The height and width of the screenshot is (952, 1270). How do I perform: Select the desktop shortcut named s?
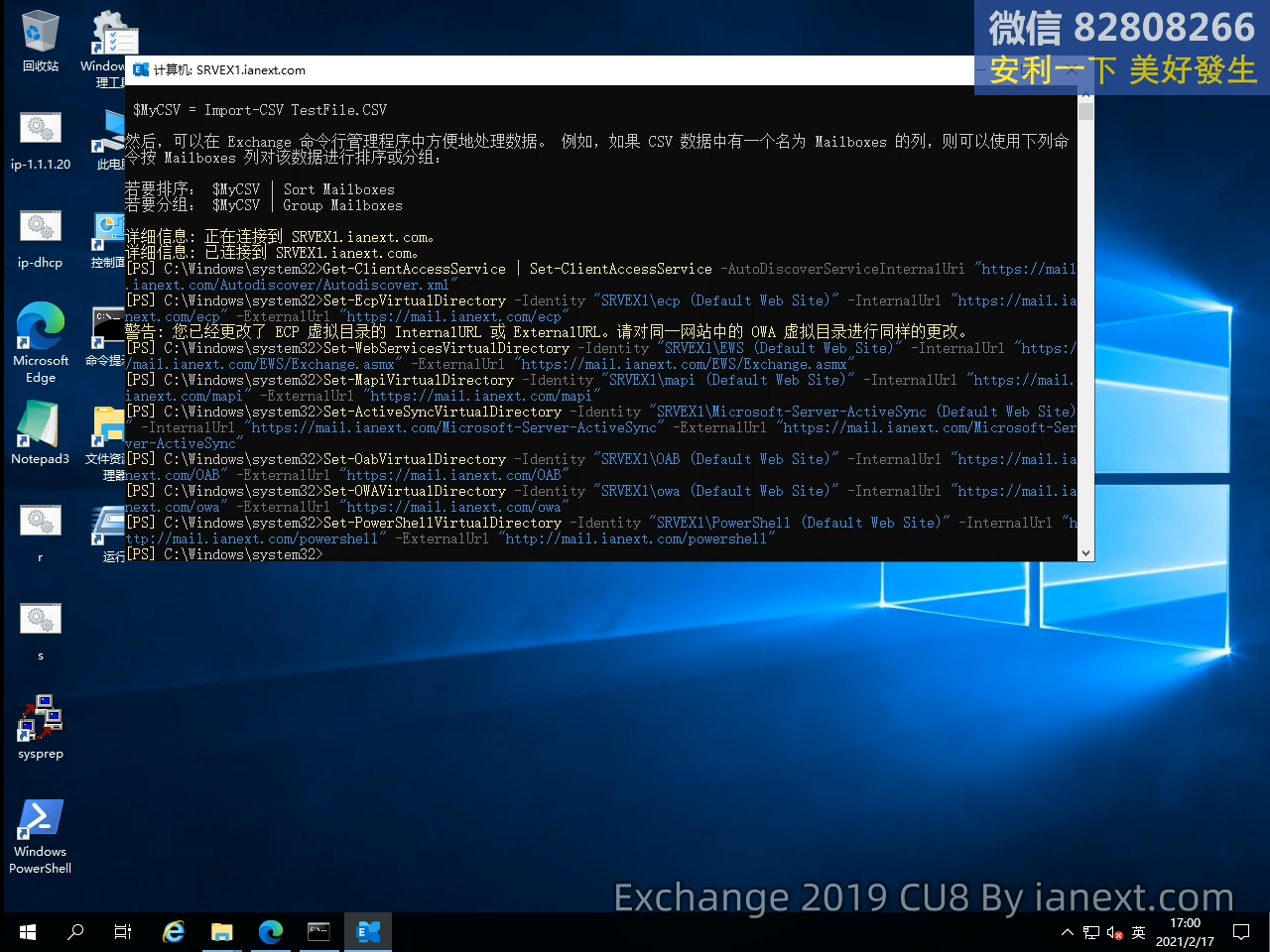41,631
